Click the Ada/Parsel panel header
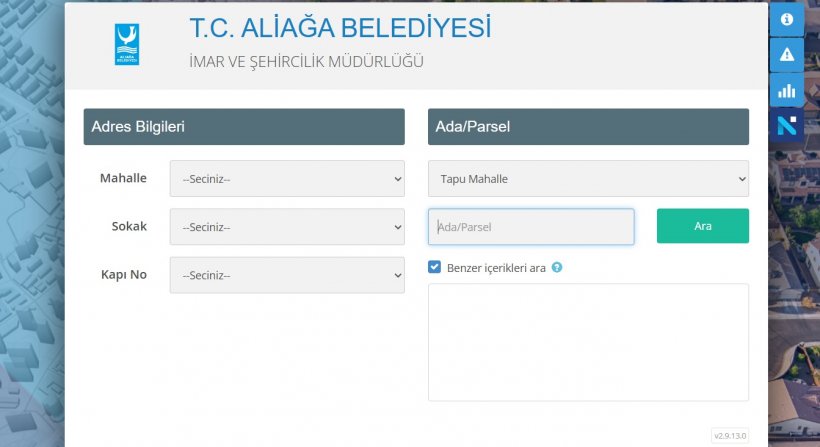 588,127
